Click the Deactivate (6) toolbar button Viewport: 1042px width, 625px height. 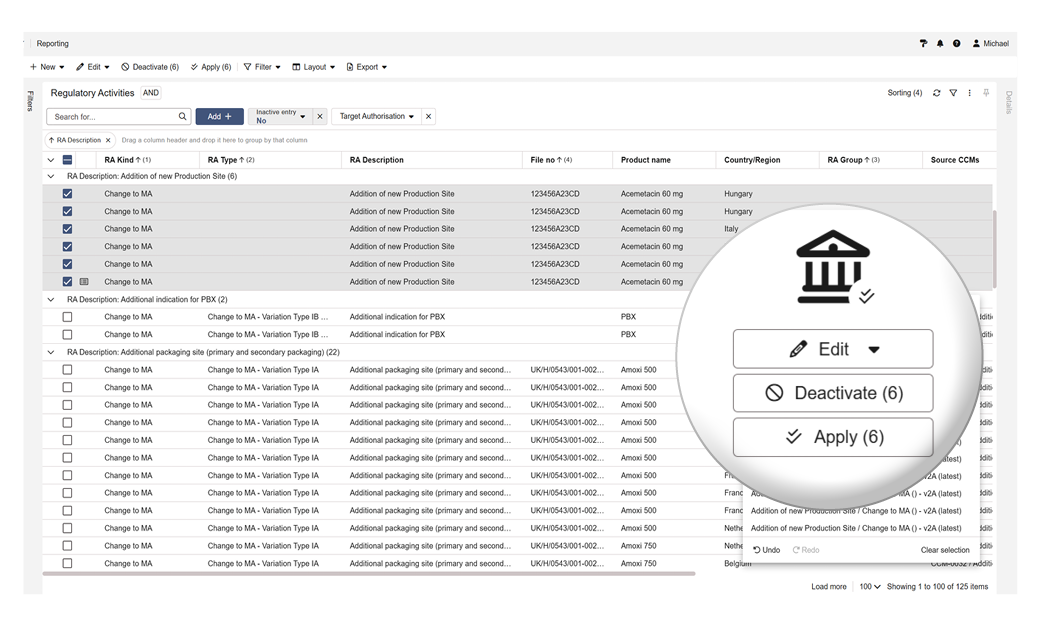pyautogui.click(x=150, y=67)
